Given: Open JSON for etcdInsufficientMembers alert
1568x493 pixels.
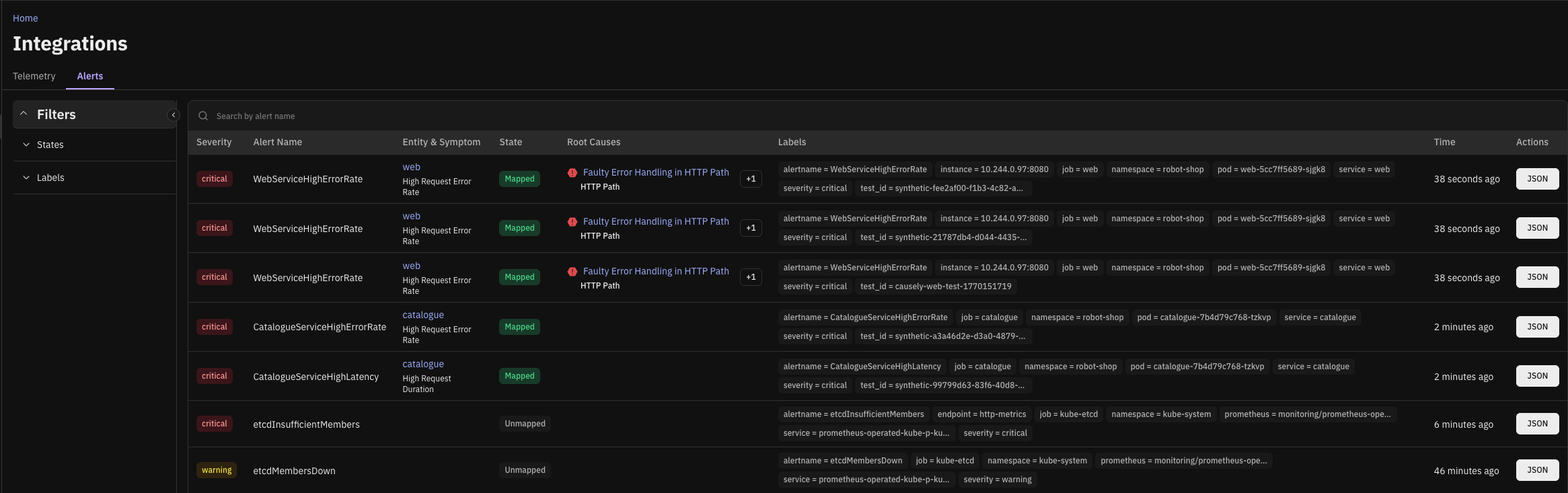Looking at the screenshot, I should pos(1537,424).
